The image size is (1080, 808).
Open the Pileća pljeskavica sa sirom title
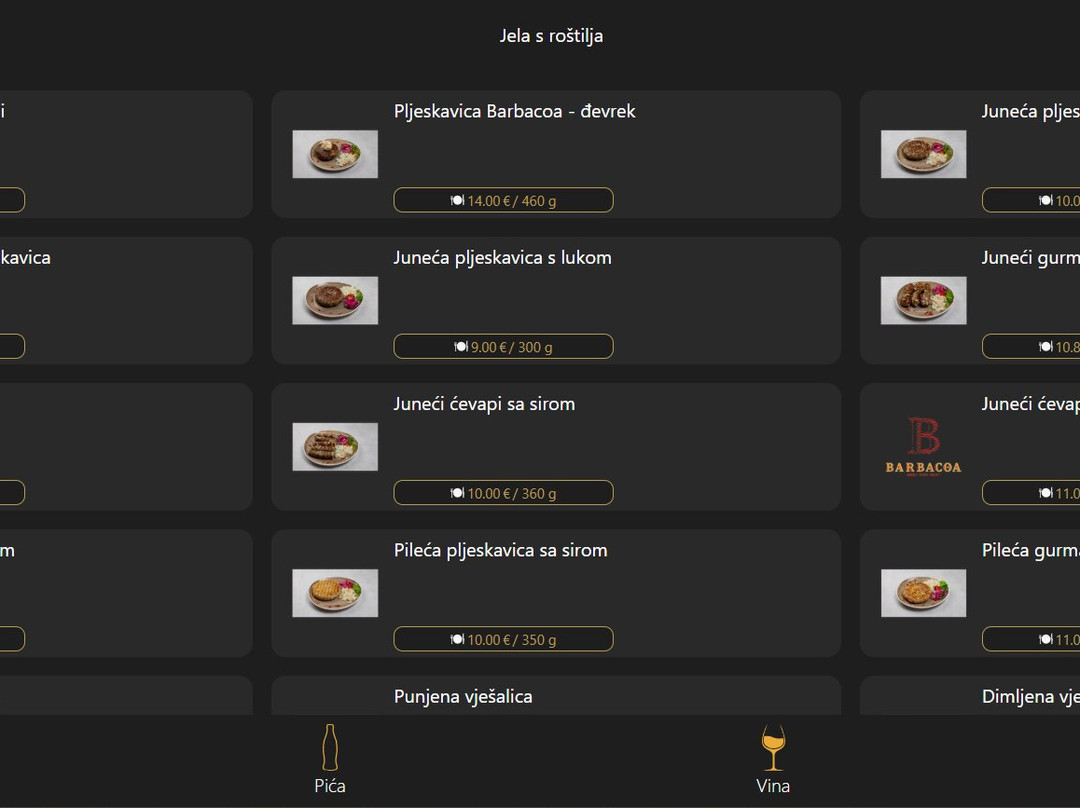pyautogui.click(x=500, y=550)
